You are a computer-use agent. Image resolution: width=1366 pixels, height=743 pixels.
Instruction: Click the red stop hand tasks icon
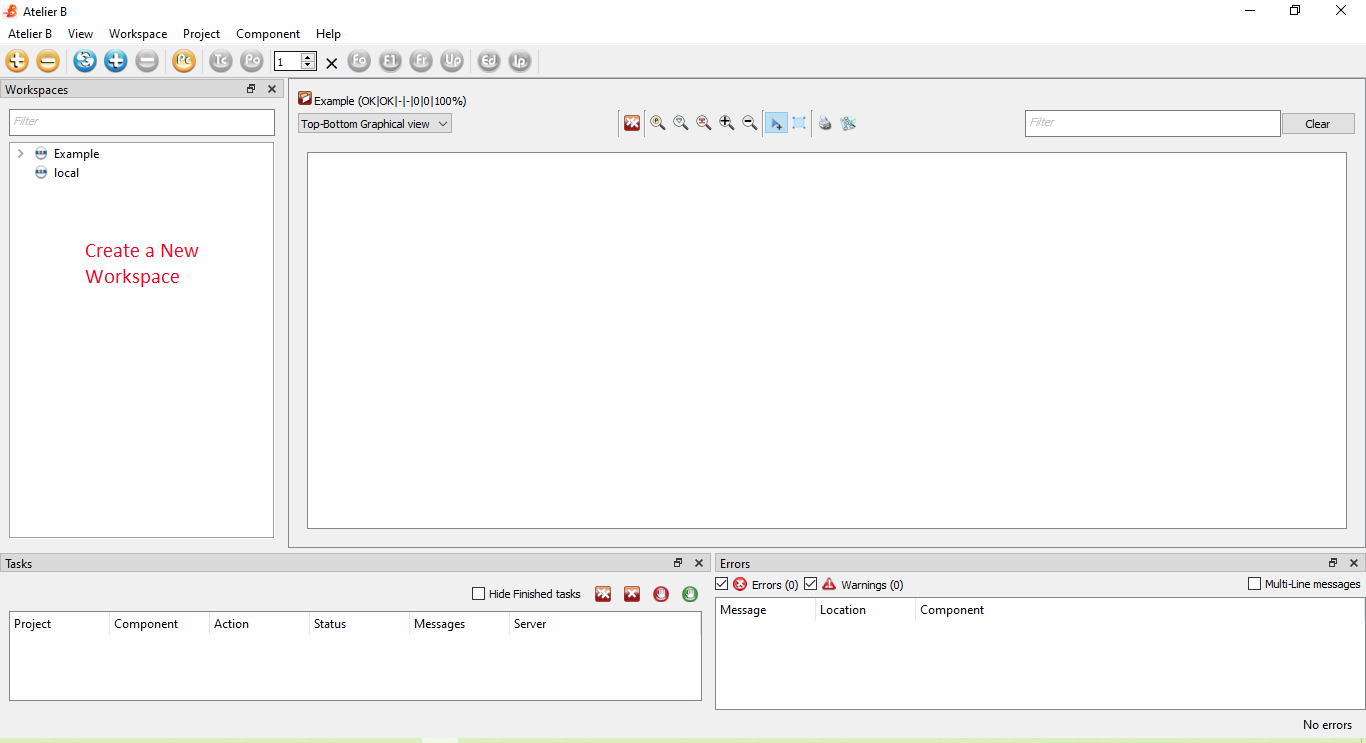click(x=661, y=594)
